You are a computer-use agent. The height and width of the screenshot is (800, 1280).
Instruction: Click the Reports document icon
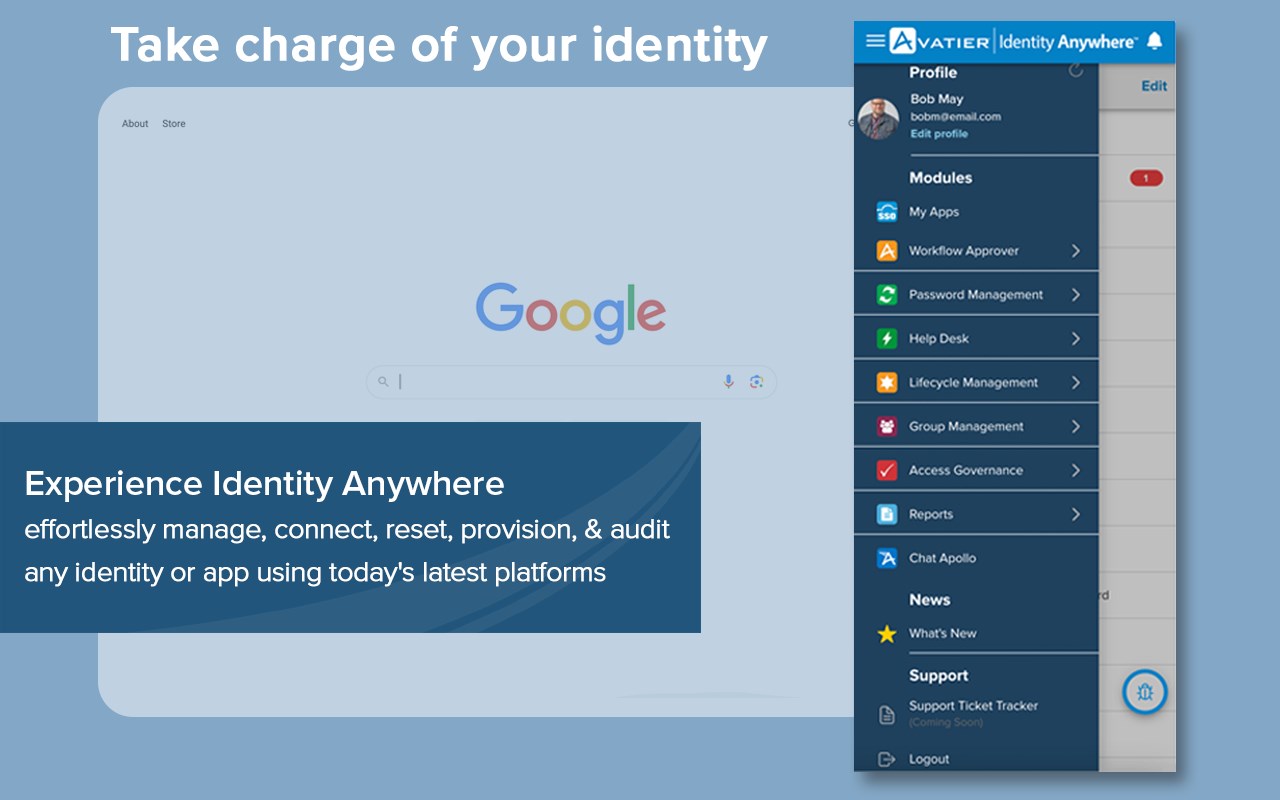887,515
